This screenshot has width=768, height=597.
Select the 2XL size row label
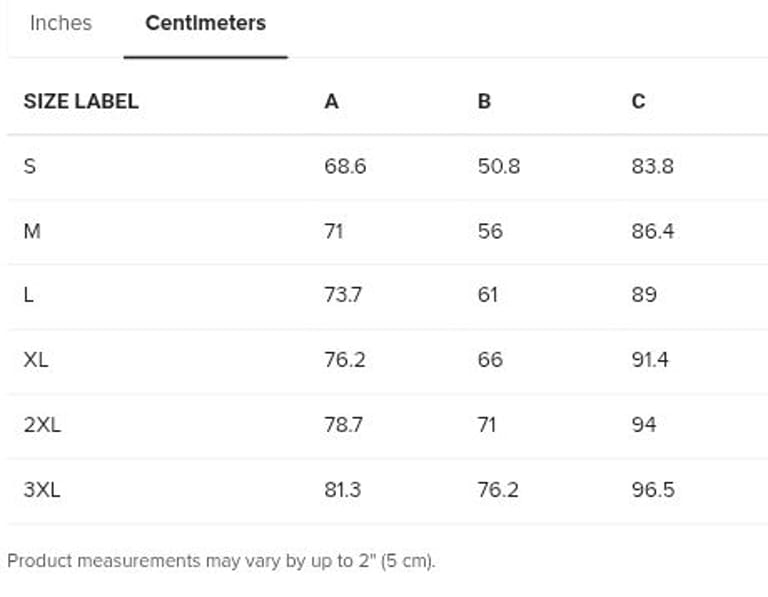coord(42,424)
